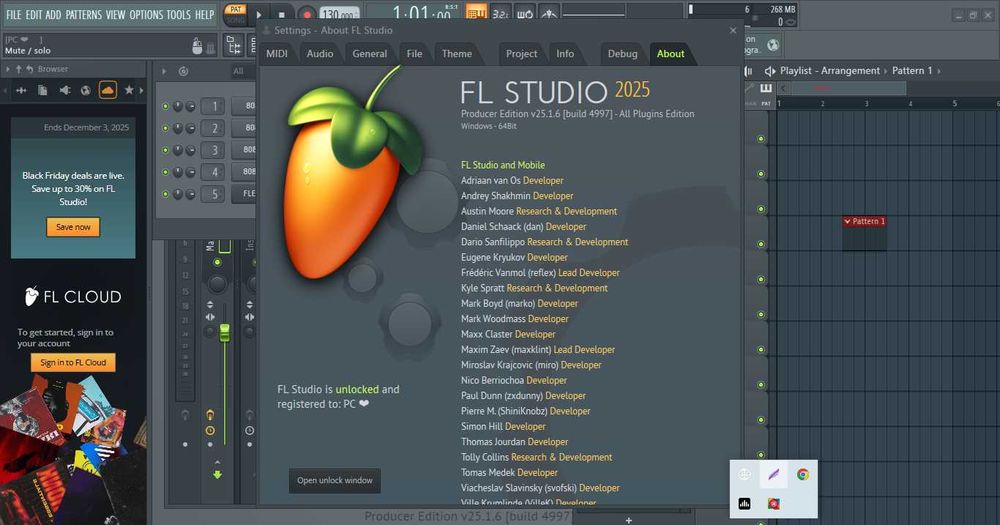The image size is (1000, 525).
Task: Switch to the MIDI settings tab
Action: [277, 54]
